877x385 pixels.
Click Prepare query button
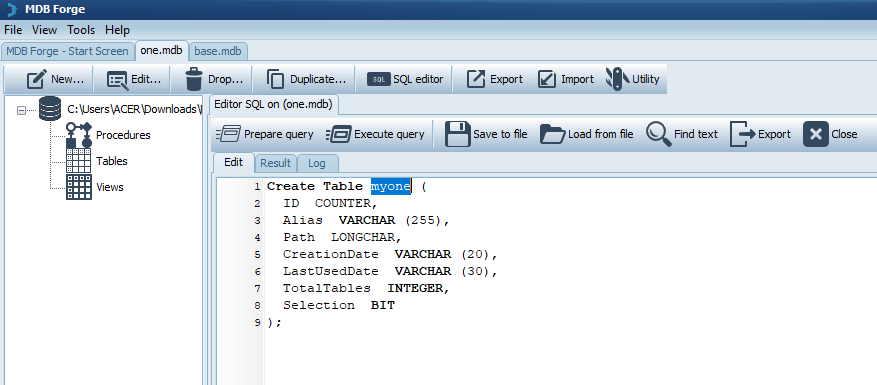(265, 134)
